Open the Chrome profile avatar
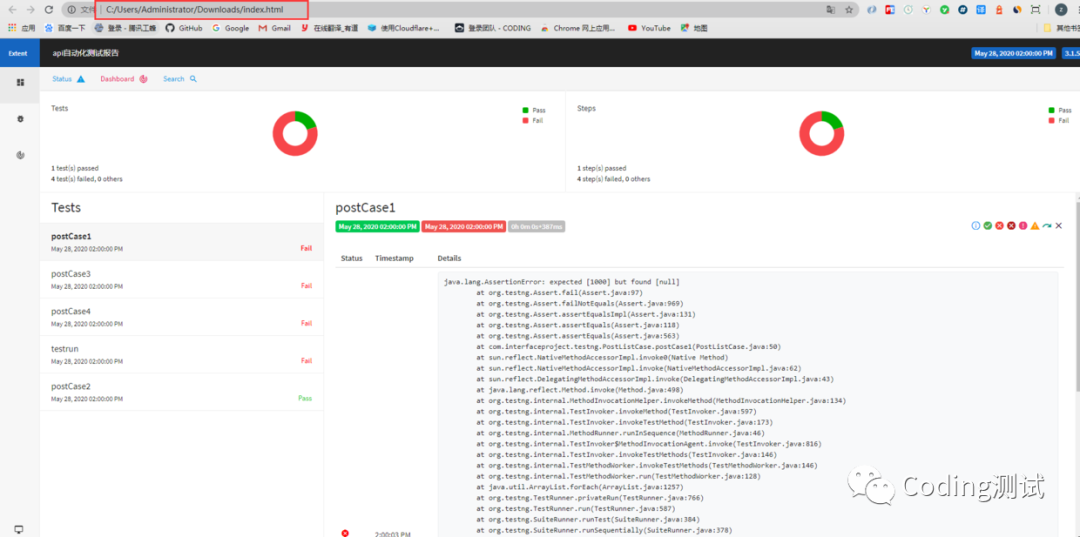The height and width of the screenshot is (537, 1080). point(1061,10)
